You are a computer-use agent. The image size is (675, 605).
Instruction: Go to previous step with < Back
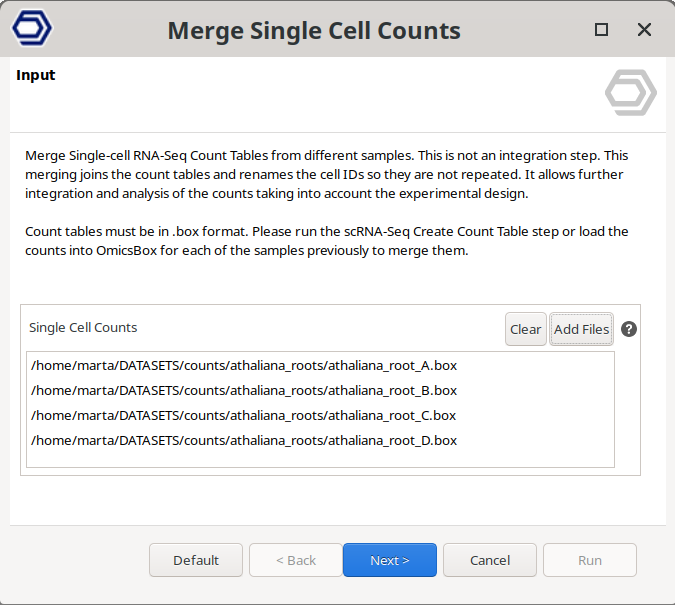click(x=296, y=560)
